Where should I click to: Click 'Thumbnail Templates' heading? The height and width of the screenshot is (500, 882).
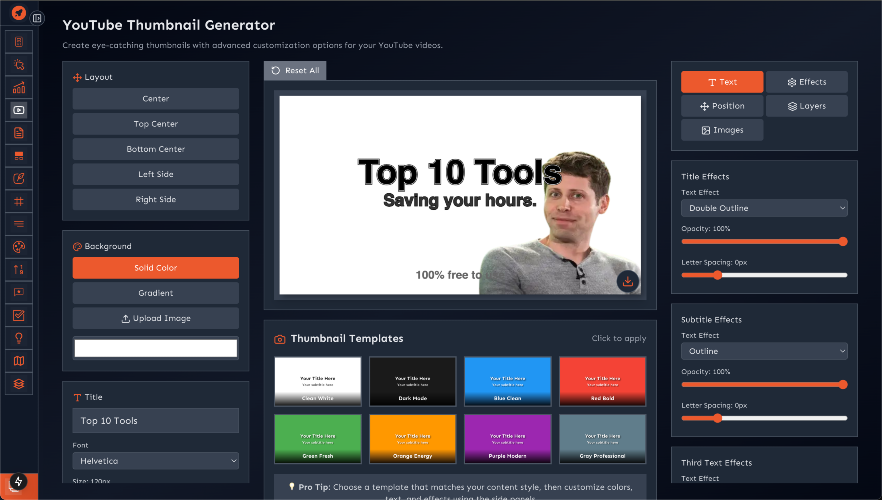coord(347,339)
